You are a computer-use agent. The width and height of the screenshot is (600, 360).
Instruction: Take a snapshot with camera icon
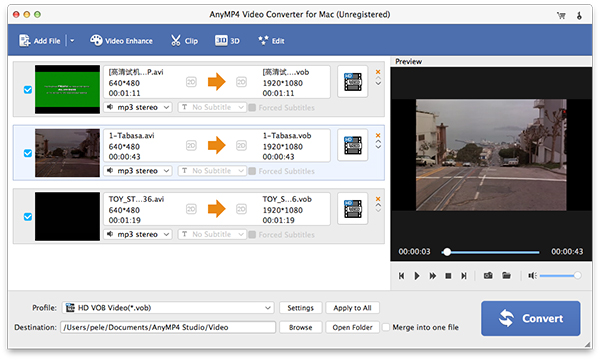coord(488,275)
